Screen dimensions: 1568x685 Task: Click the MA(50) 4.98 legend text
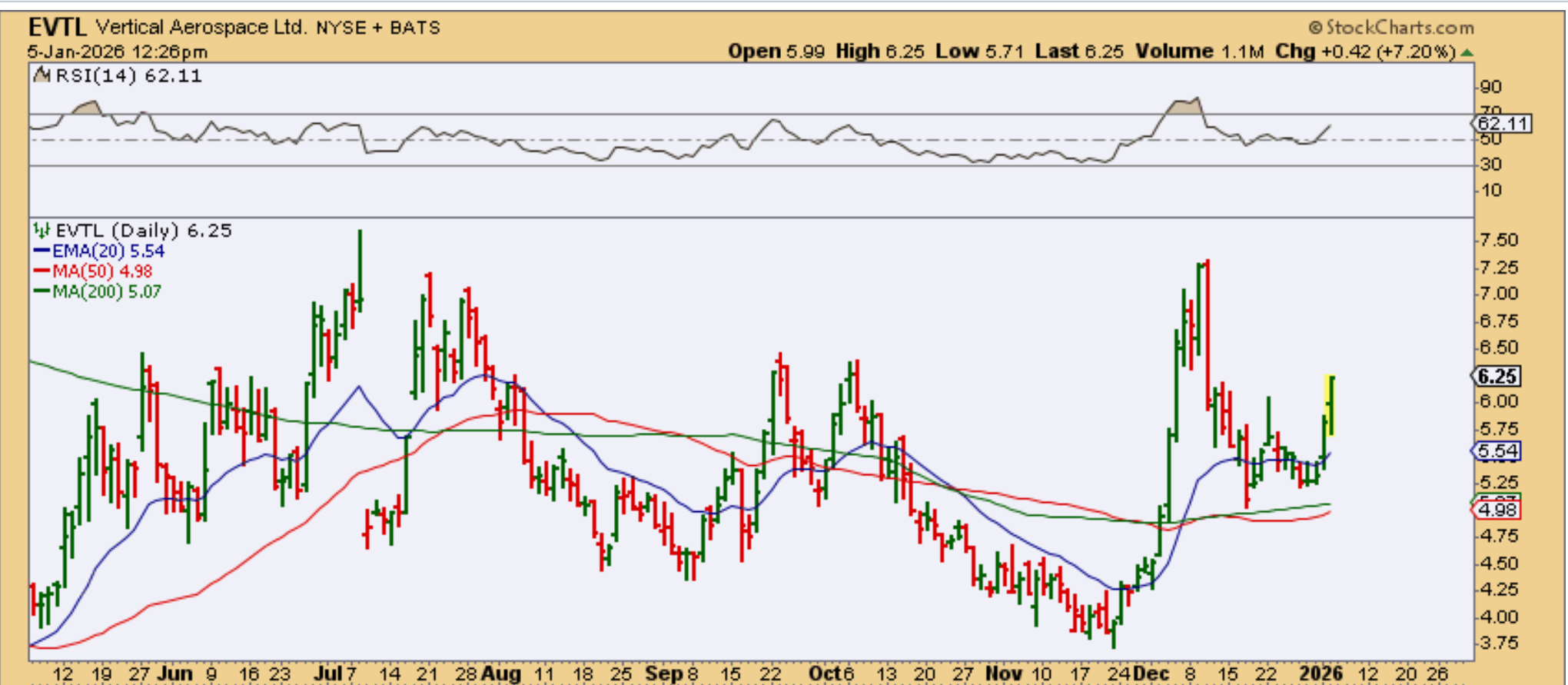(x=102, y=271)
